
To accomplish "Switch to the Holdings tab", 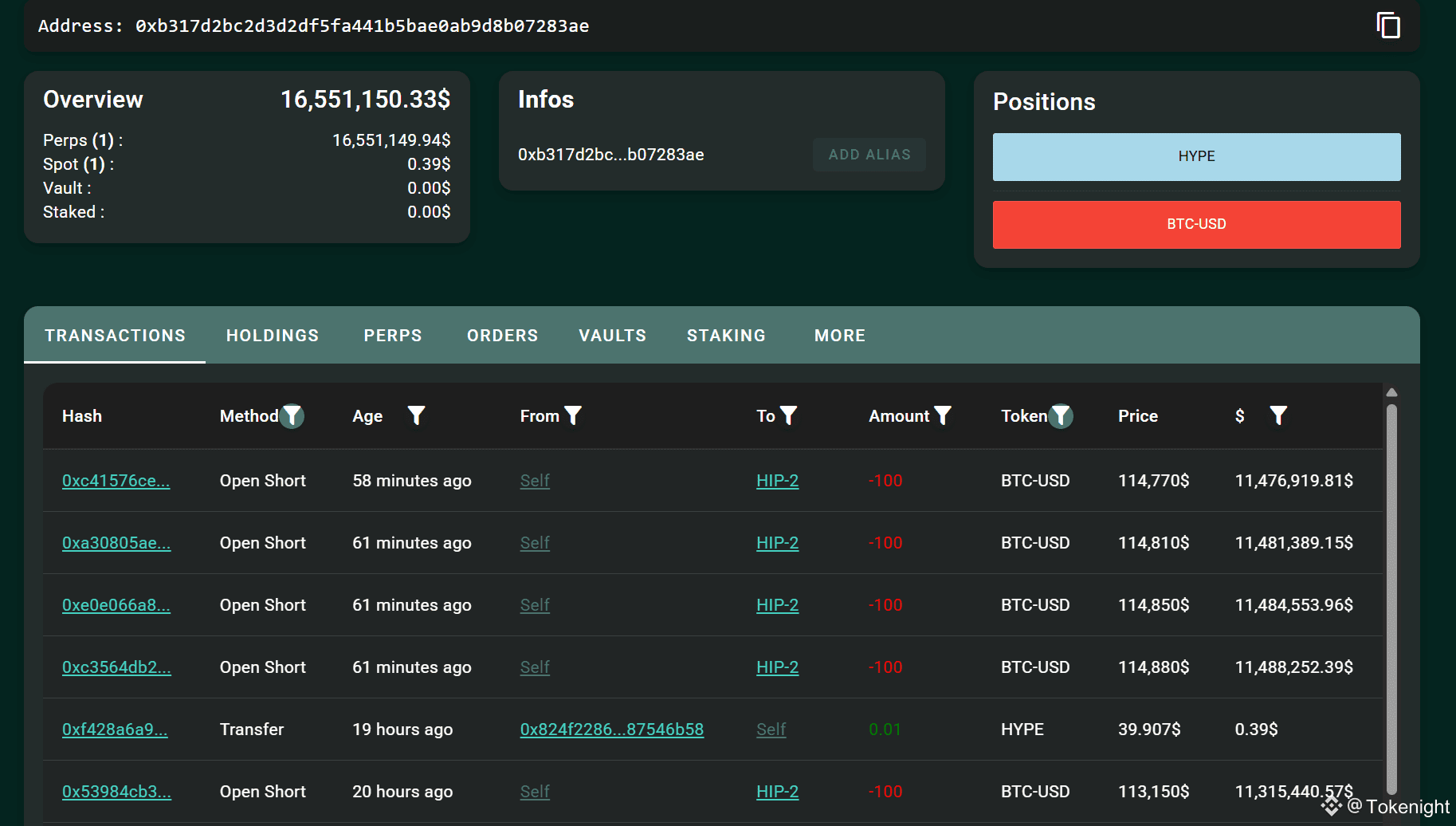I will [x=273, y=336].
